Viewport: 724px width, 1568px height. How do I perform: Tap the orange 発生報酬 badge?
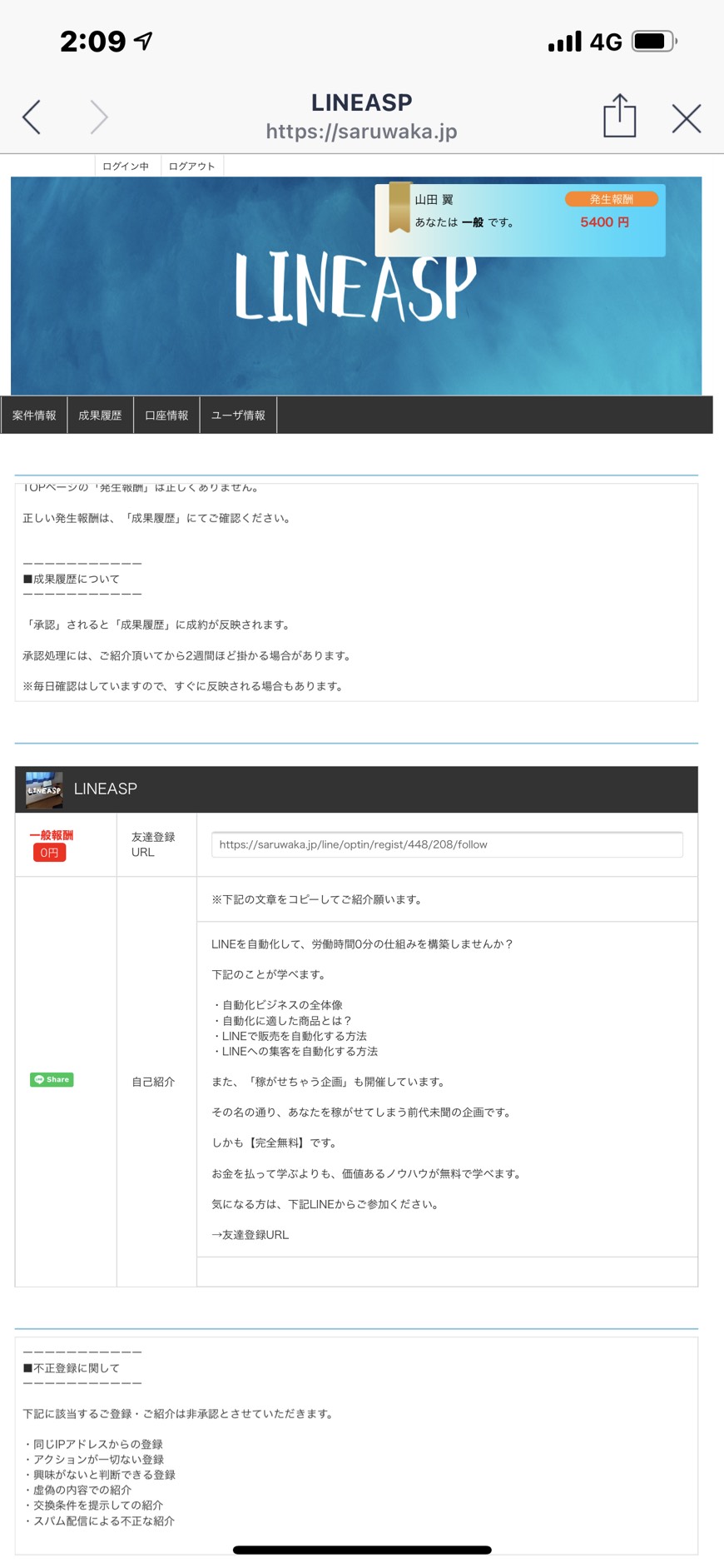(612, 199)
